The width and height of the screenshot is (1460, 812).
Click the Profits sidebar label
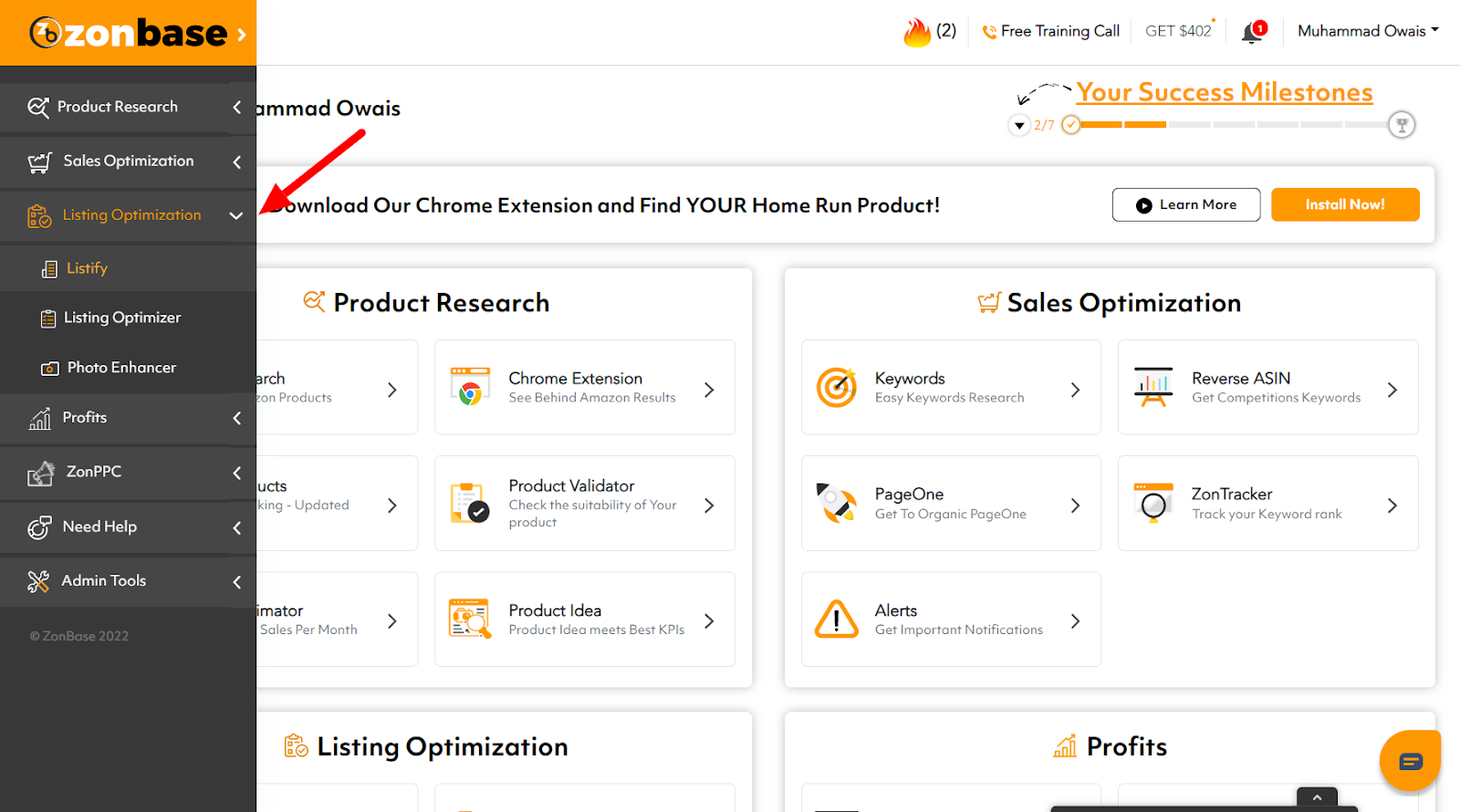[x=85, y=417]
